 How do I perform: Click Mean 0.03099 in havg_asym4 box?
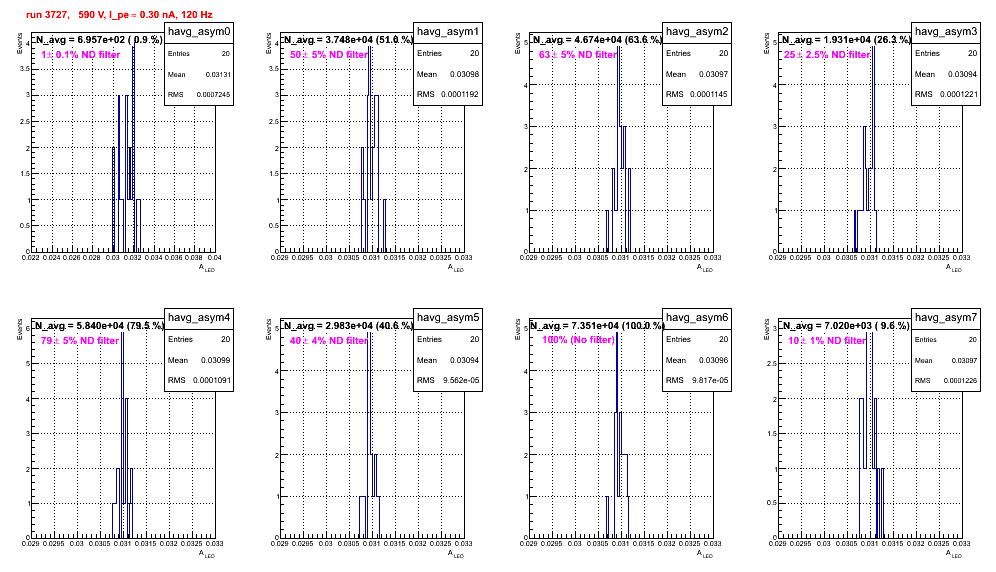pos(199,360)
